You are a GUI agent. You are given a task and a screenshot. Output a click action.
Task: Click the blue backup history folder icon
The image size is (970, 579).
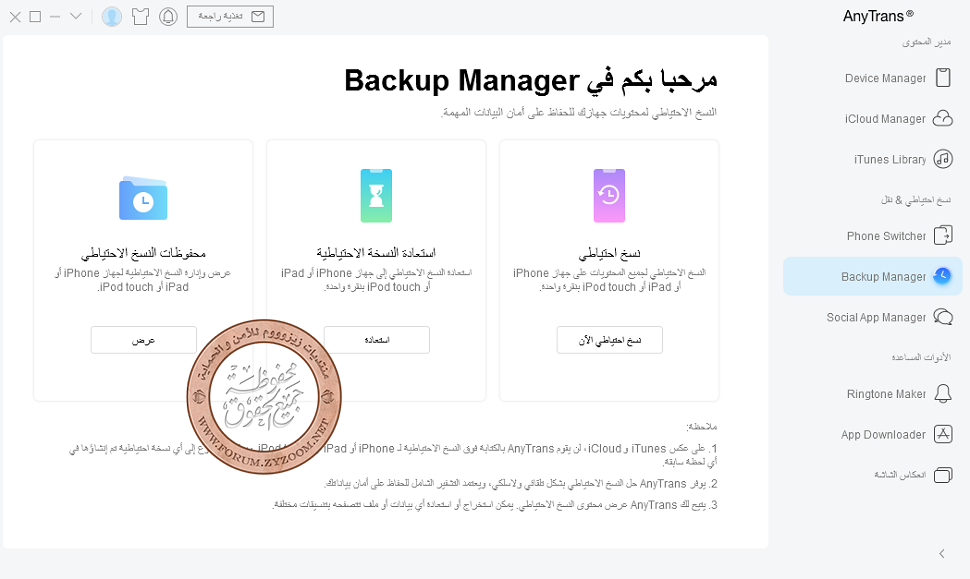[143, 198]
